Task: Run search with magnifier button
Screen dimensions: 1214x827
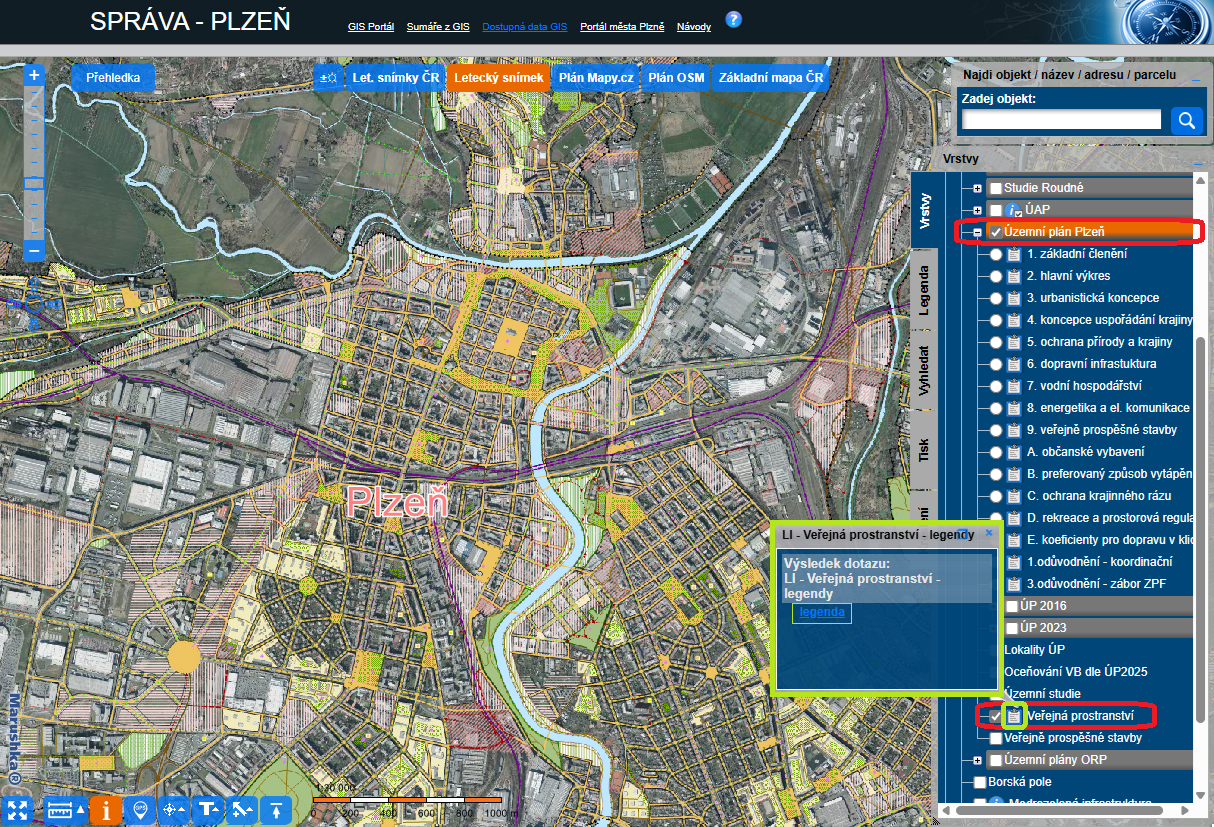Action: point(1187,121)
